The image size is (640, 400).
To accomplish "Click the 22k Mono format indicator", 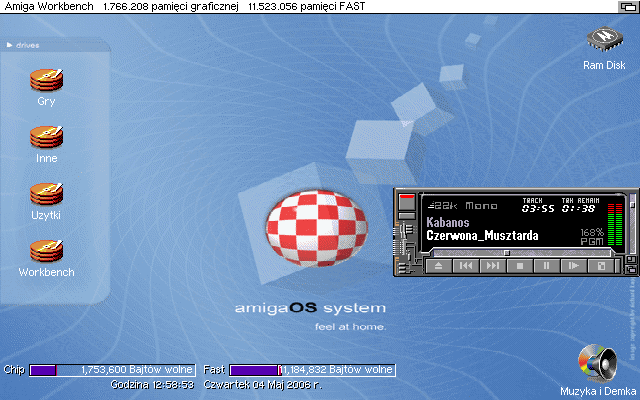I will tap(462, 206).
